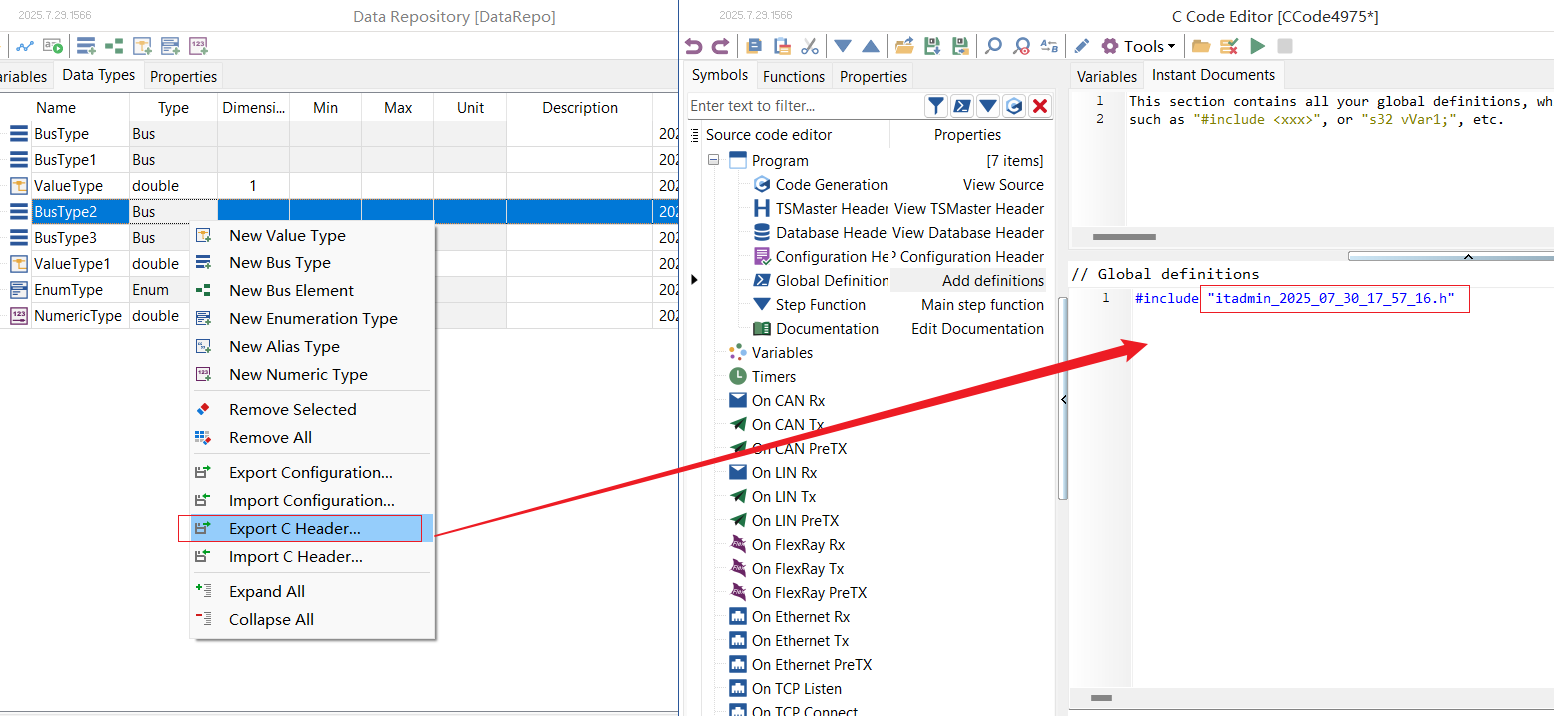Click the save-as disk icon with right arrow
The image size is (1554, 716).
(x=960, y=46)
